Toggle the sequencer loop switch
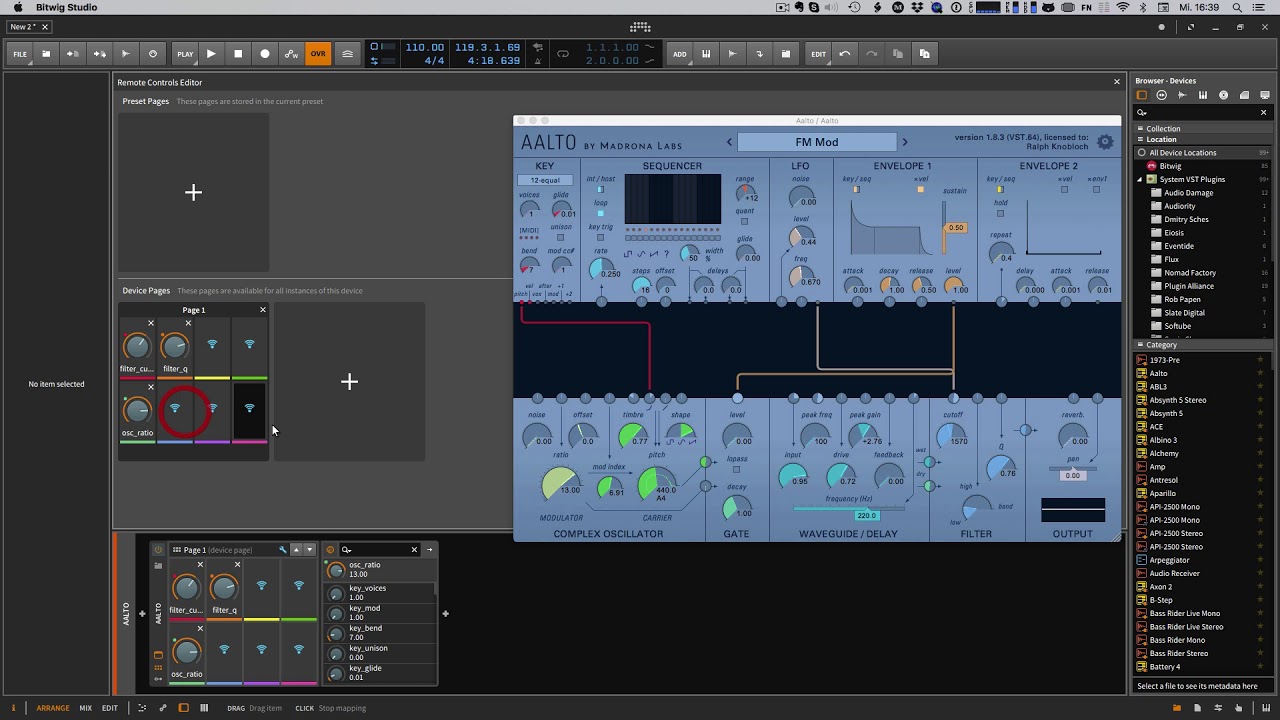Viewport: 1280px width, 720px height. coord(601,213)
